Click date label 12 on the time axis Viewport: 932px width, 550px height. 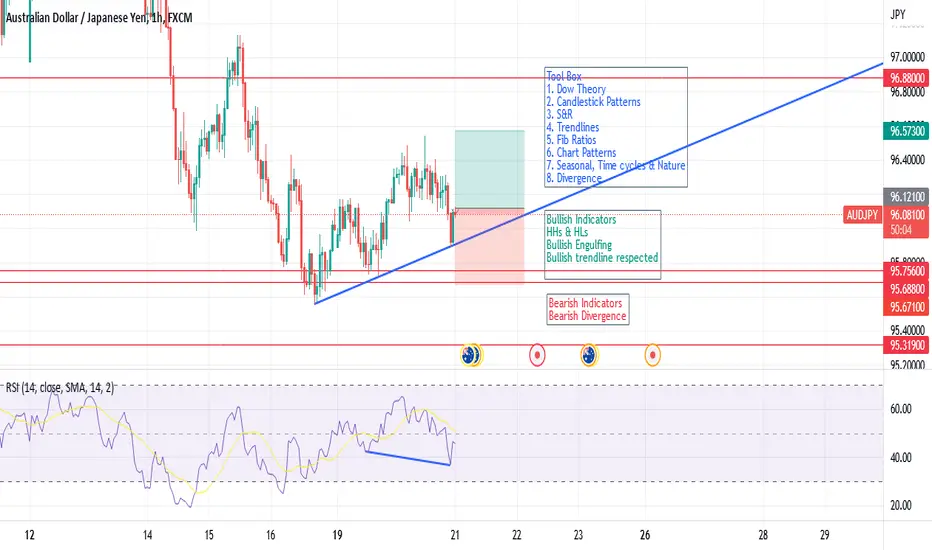tap(30, 535)
